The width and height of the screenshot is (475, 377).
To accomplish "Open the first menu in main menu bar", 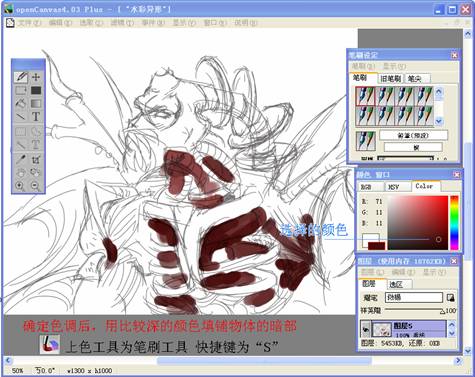I will coord(29,23).
